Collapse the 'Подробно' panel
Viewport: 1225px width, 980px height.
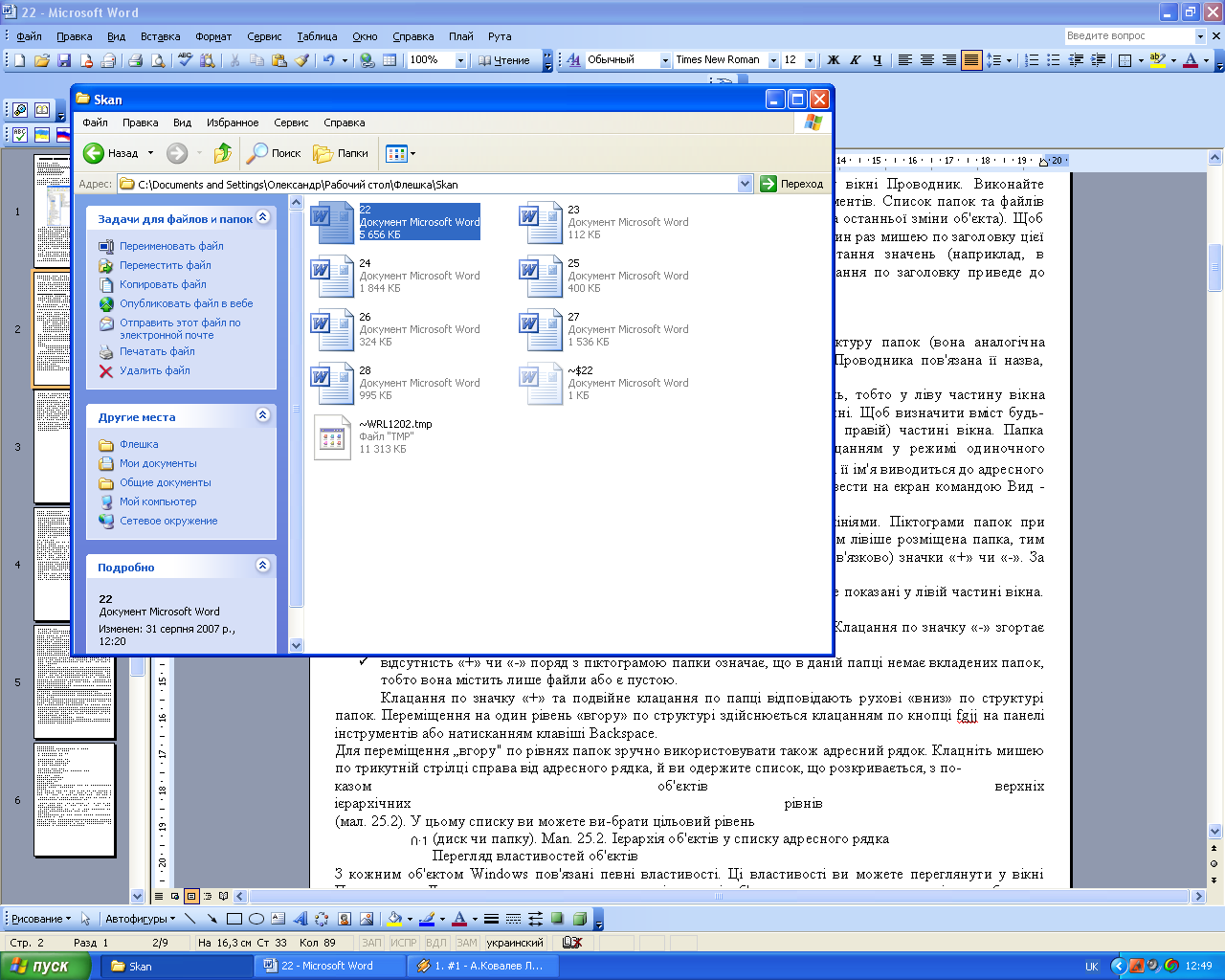(262, 567)
